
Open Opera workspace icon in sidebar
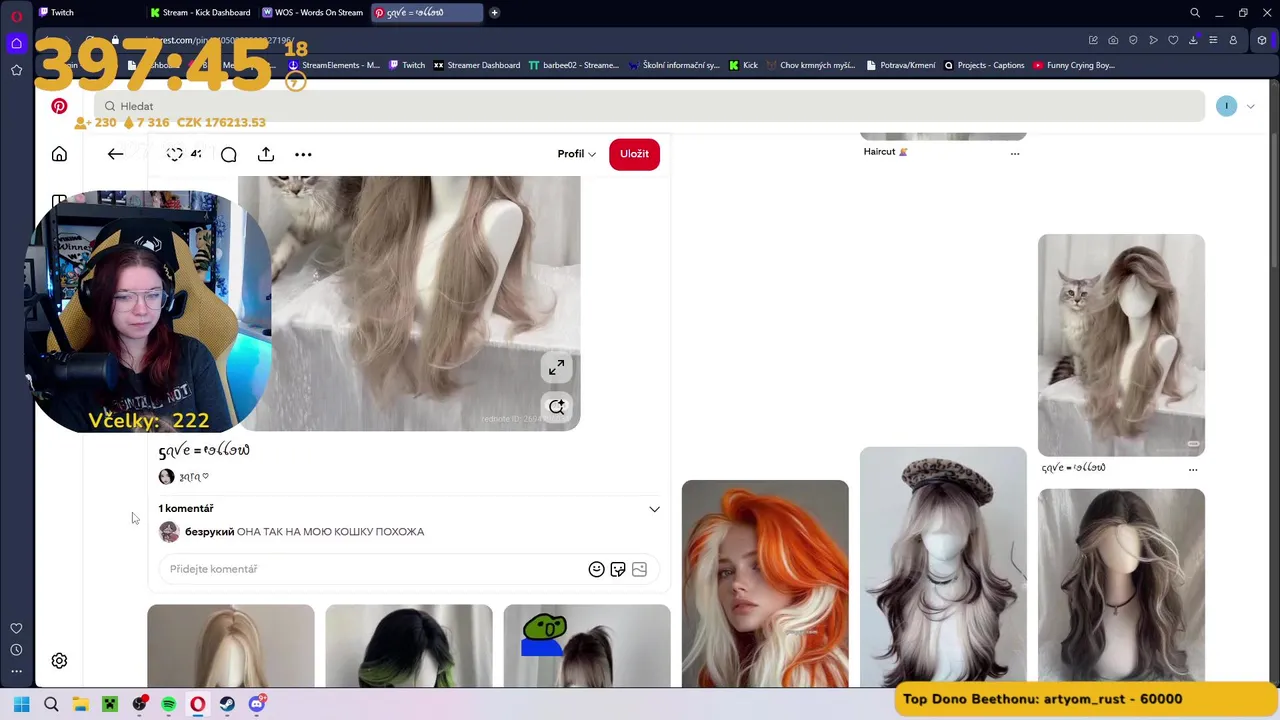(16, 43)
